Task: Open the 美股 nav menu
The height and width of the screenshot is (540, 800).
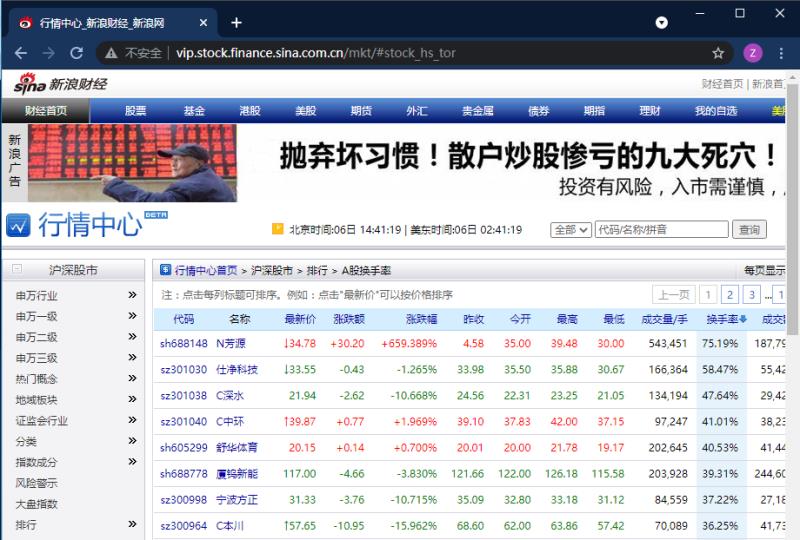Action: click(x=306, y=111)
